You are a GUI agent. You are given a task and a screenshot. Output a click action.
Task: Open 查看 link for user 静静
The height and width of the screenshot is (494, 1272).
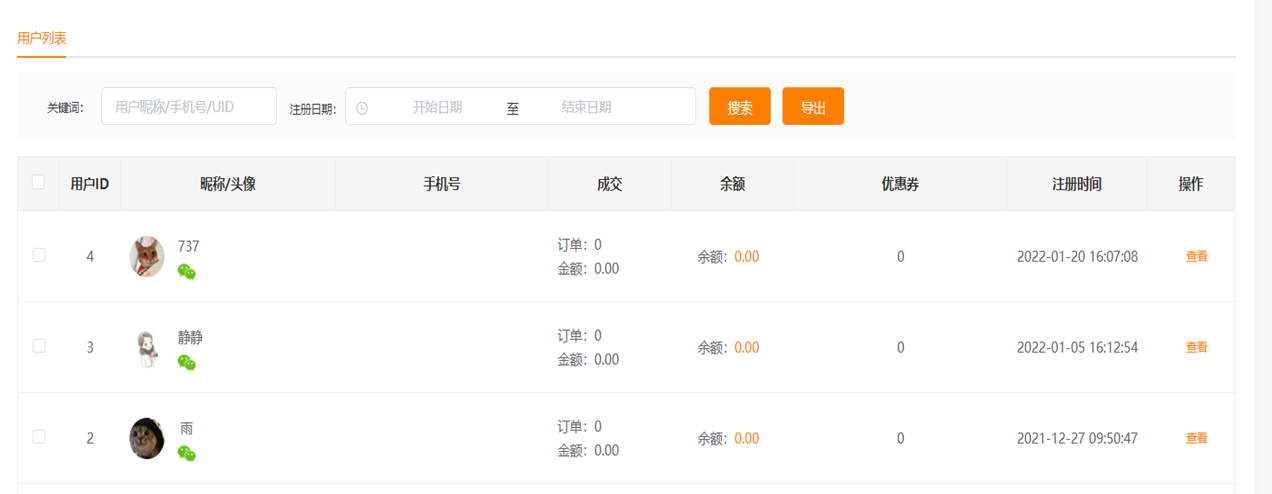(1196, 348)
